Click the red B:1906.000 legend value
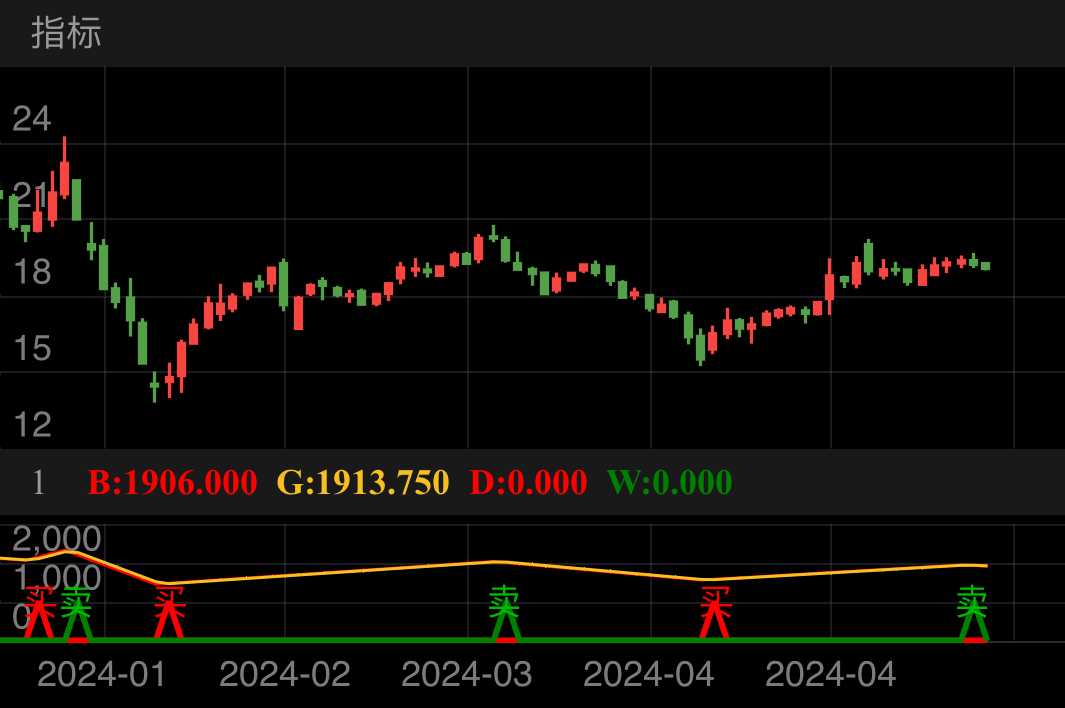 pos(172,483)
